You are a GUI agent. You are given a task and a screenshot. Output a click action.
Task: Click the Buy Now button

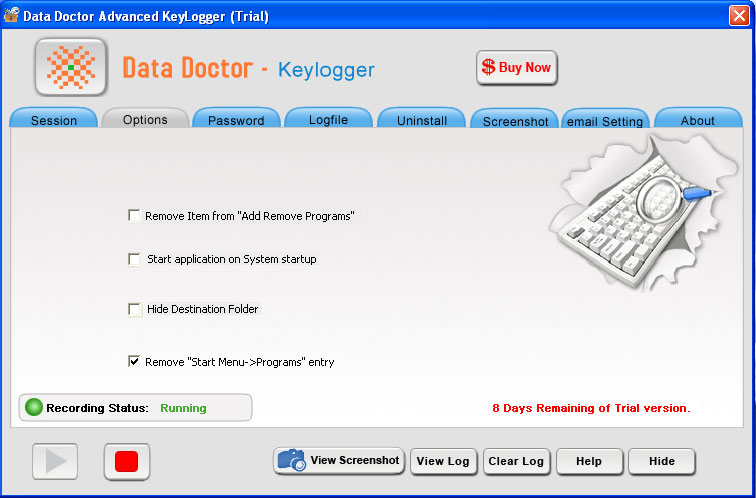(x=517, y=67)
